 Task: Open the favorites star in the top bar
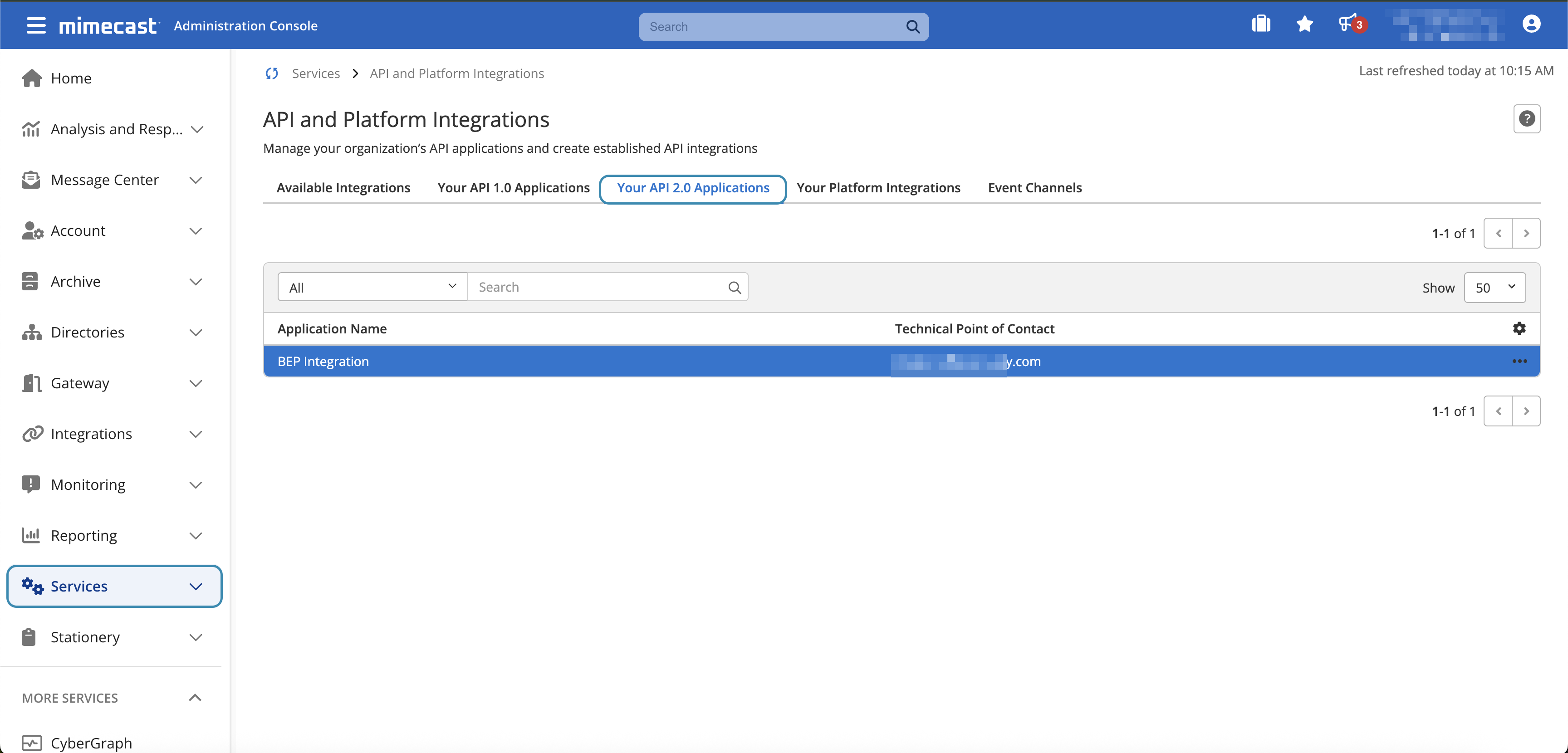[1304, 24]
